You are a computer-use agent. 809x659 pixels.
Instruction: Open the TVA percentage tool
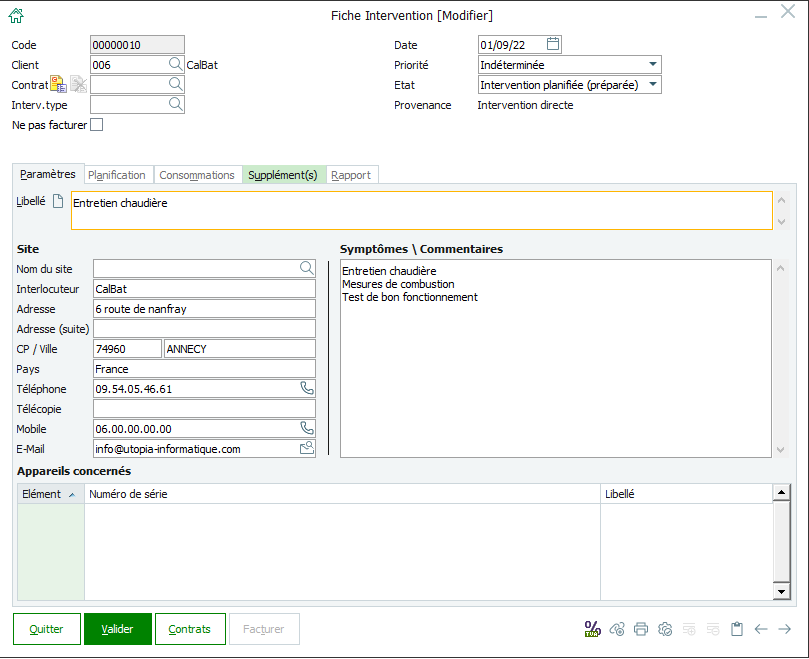coord(592,629)
